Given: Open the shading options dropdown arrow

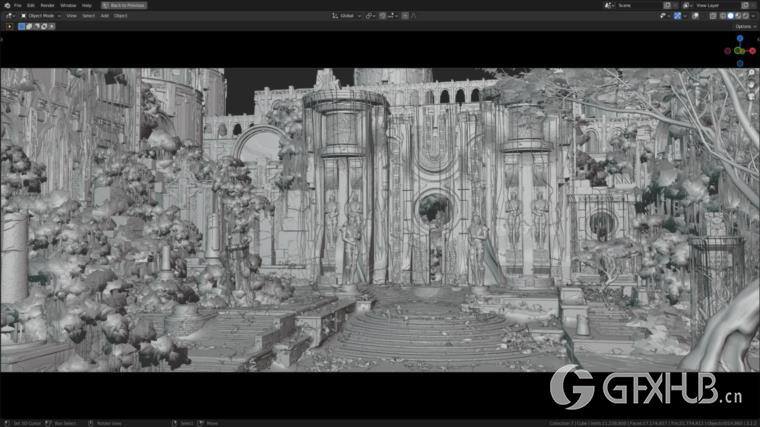Looking at the screenshot, I should pos(753,16).
